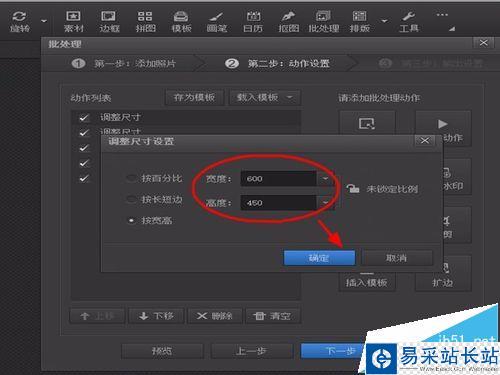Select the 第二步:动作设置 step tab
This screenshot has height=375, width=500.
(x=277, y=63)
